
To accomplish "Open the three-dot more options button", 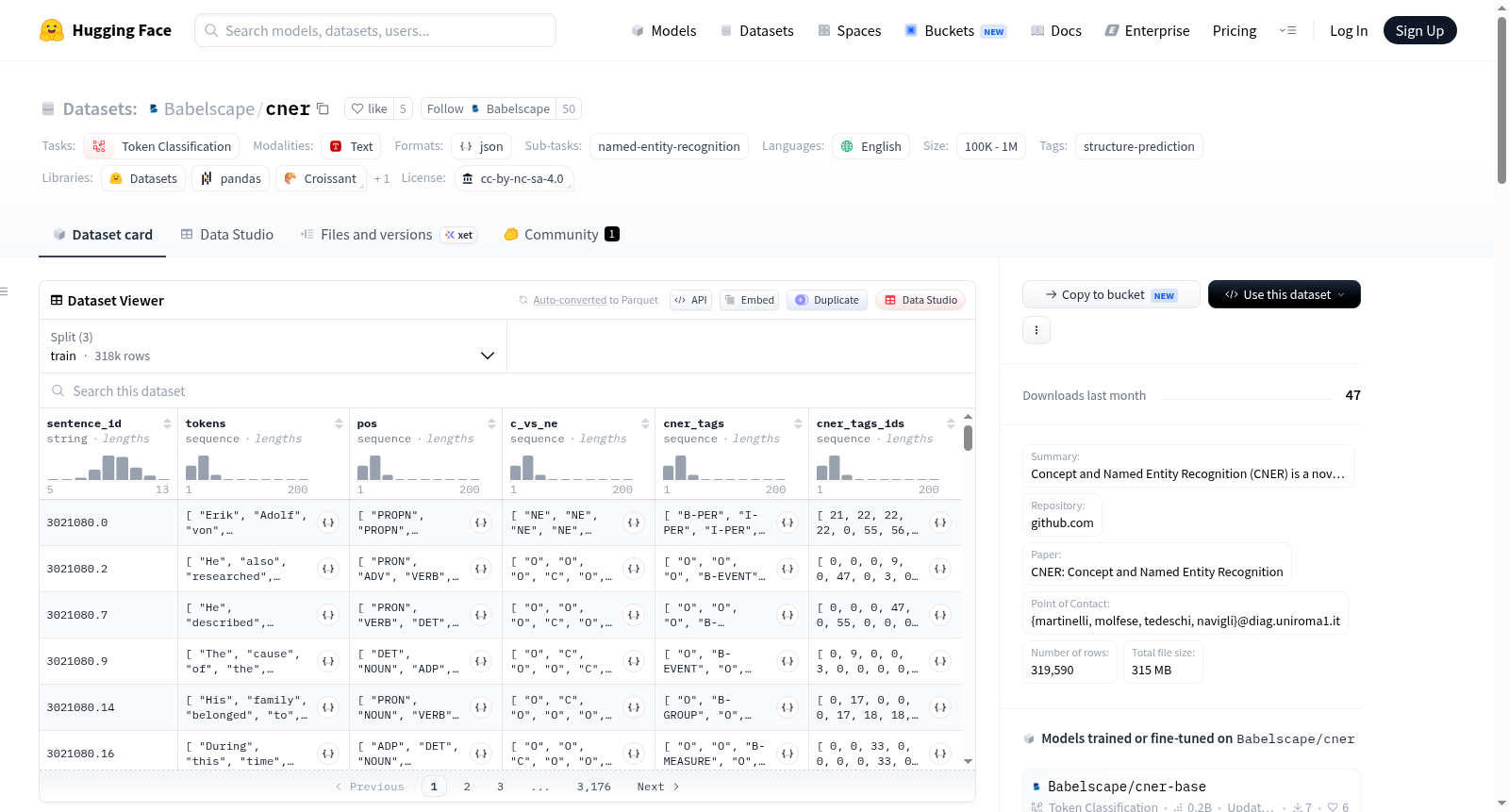I will pyautogui.click(x=1036, y=330).
